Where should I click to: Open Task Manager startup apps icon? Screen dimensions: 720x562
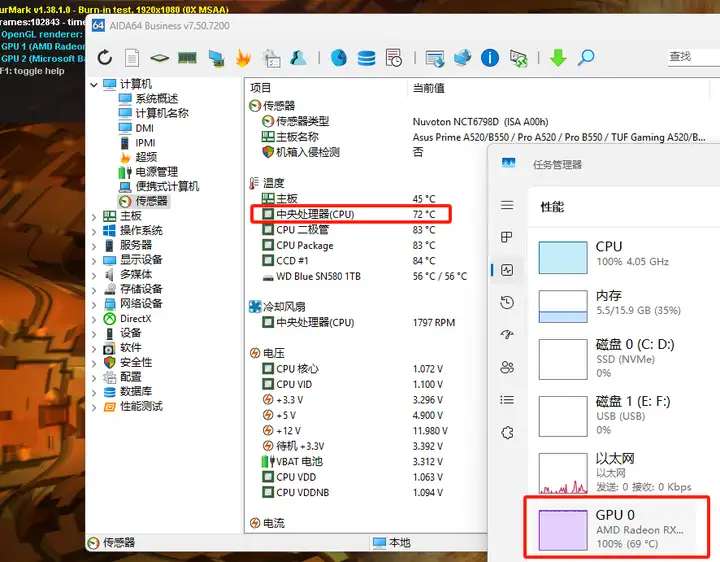coord(507,335)
